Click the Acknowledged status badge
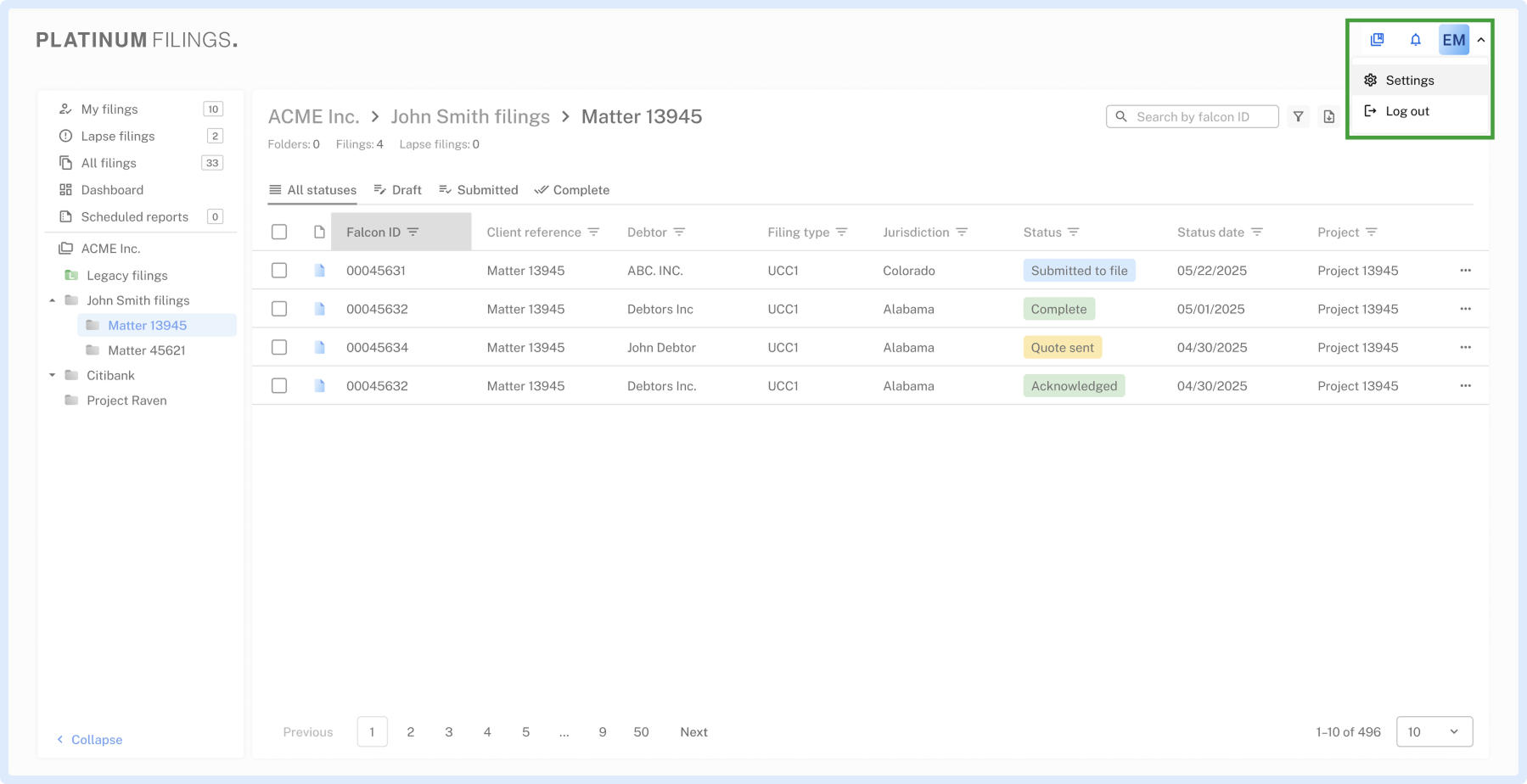 pos(1074,386)
